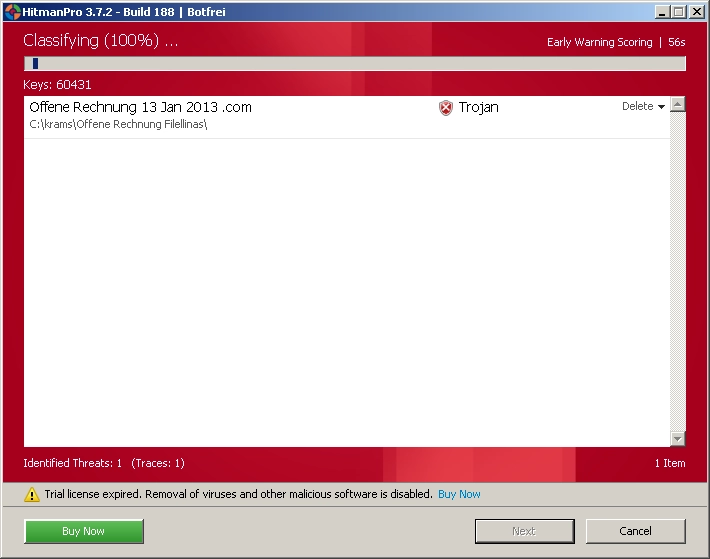This screenshot has width=710, height=559.
Task: Click the yellow warning triangle icon
Action: coord(32,494)
